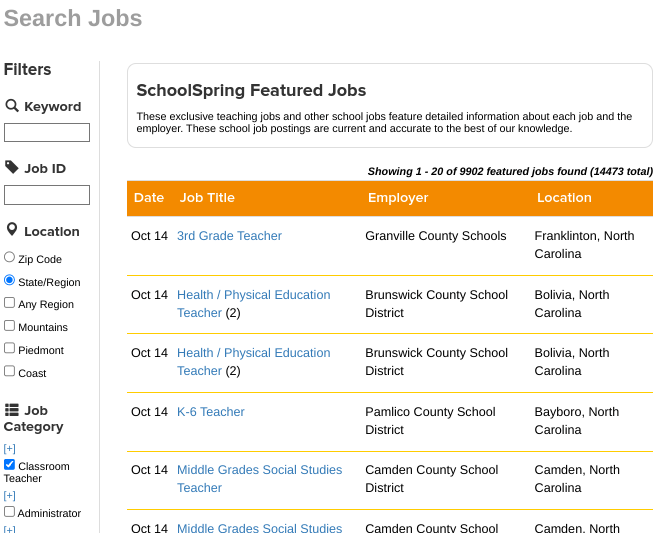Expand the Classroom Teacher [+] subcategories
This screenshot has width=658, height=533.
(x=10, y=448)
